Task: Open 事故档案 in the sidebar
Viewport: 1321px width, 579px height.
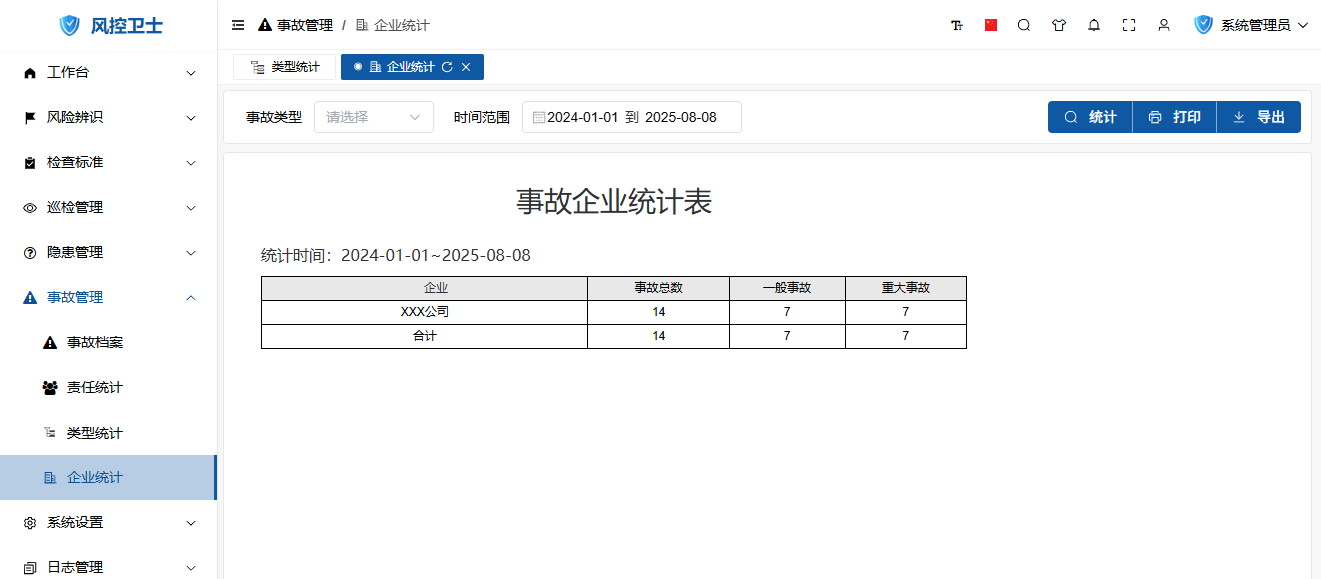Action: coord(95,342)
